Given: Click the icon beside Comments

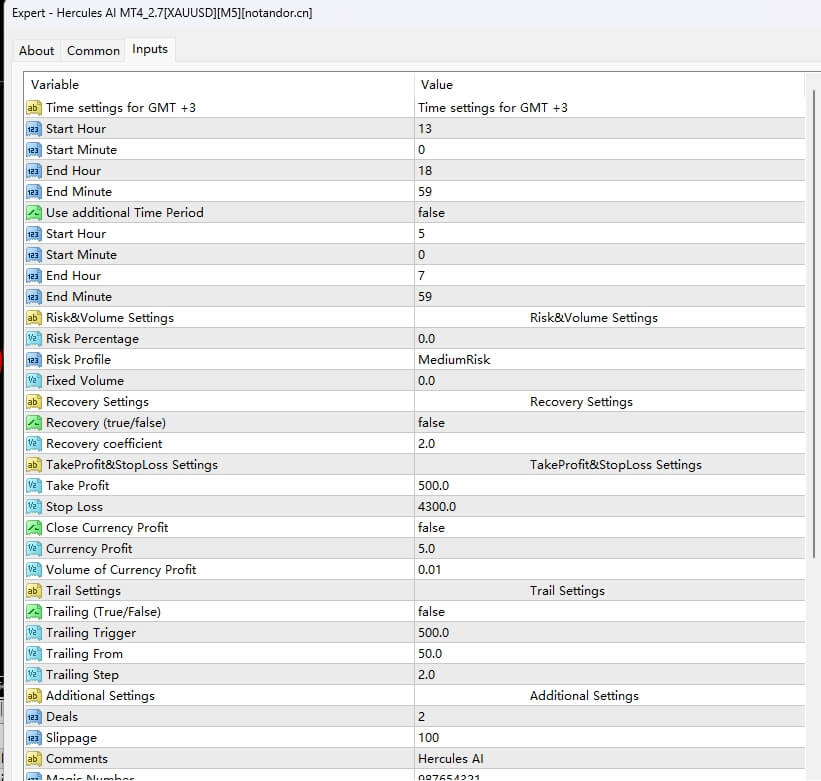Looking at the screenshot, I should coord(33,759).
